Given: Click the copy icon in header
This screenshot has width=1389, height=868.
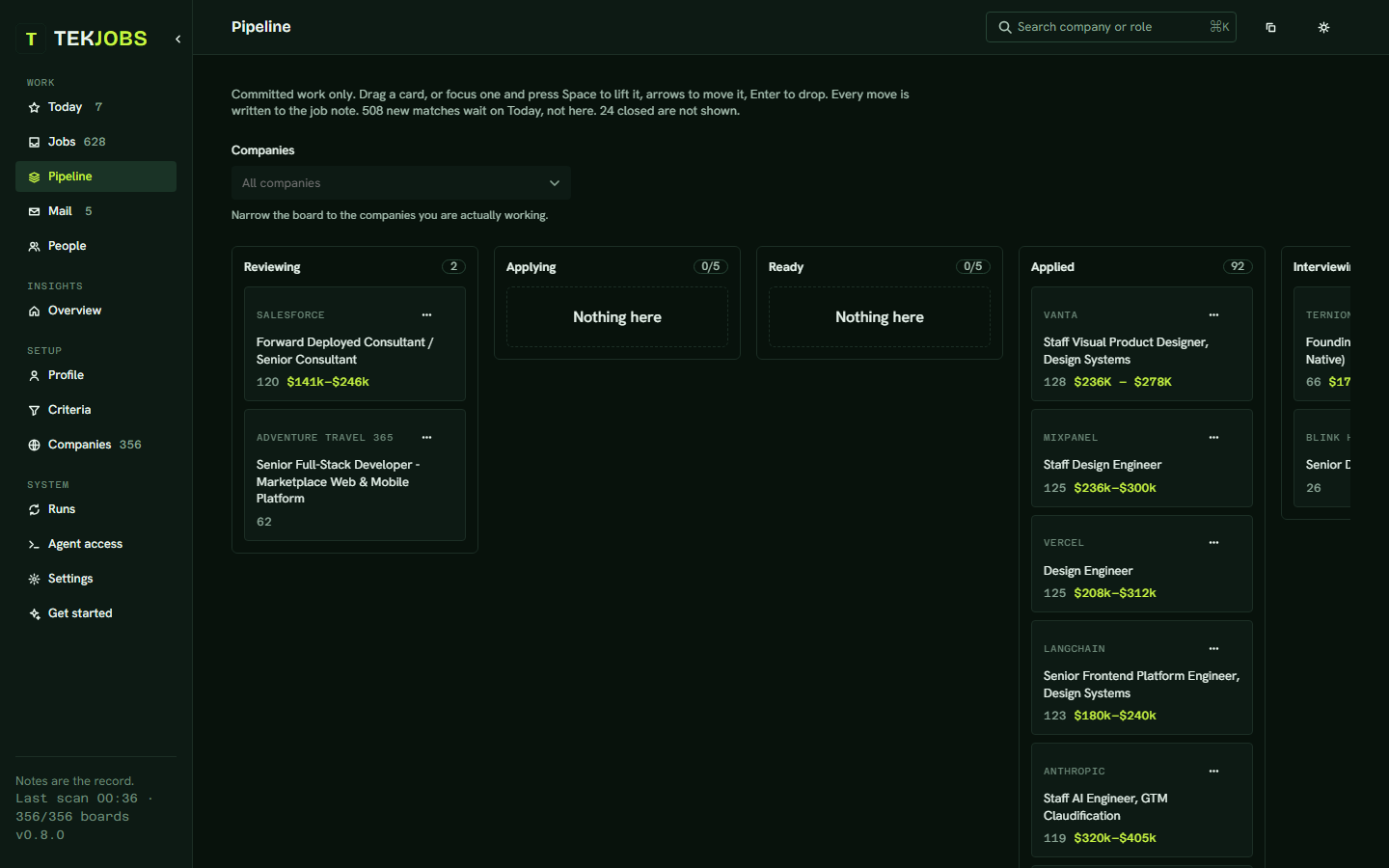Looking at the screenshot, I should [1270, 27].
